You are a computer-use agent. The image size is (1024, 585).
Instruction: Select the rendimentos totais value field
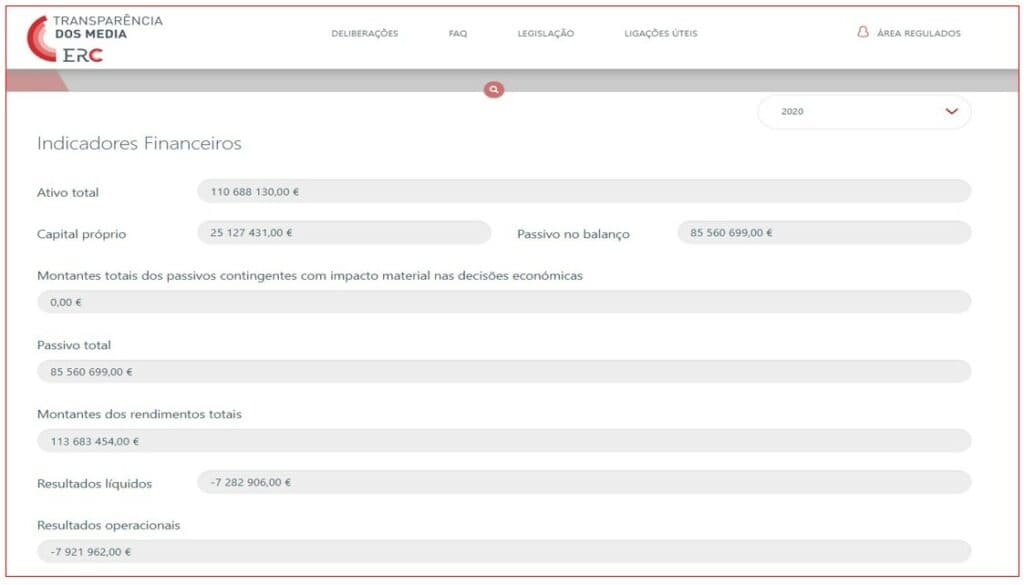504,441
